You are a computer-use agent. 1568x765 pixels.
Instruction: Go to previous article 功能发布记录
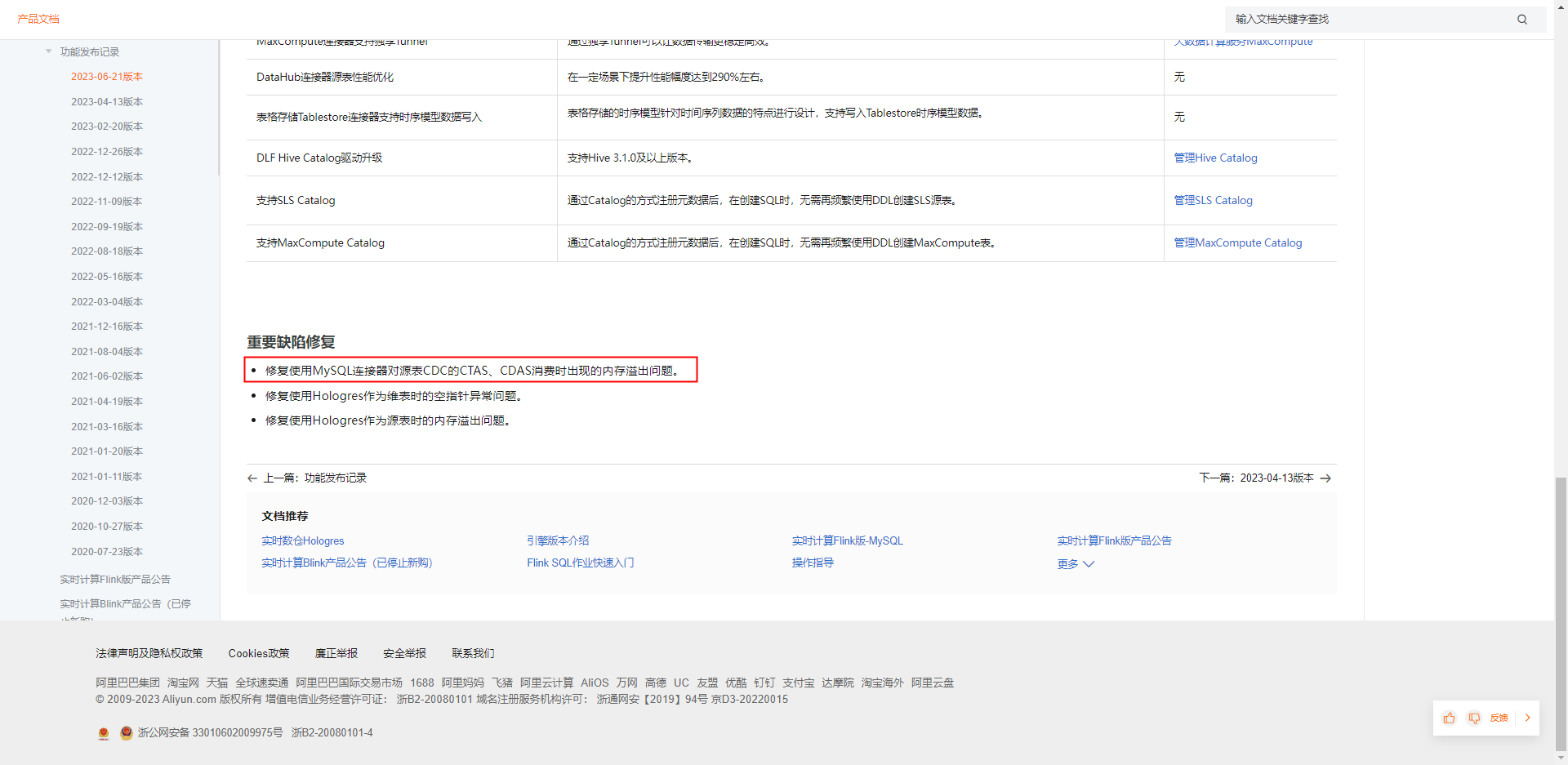[x=314, y=478]
